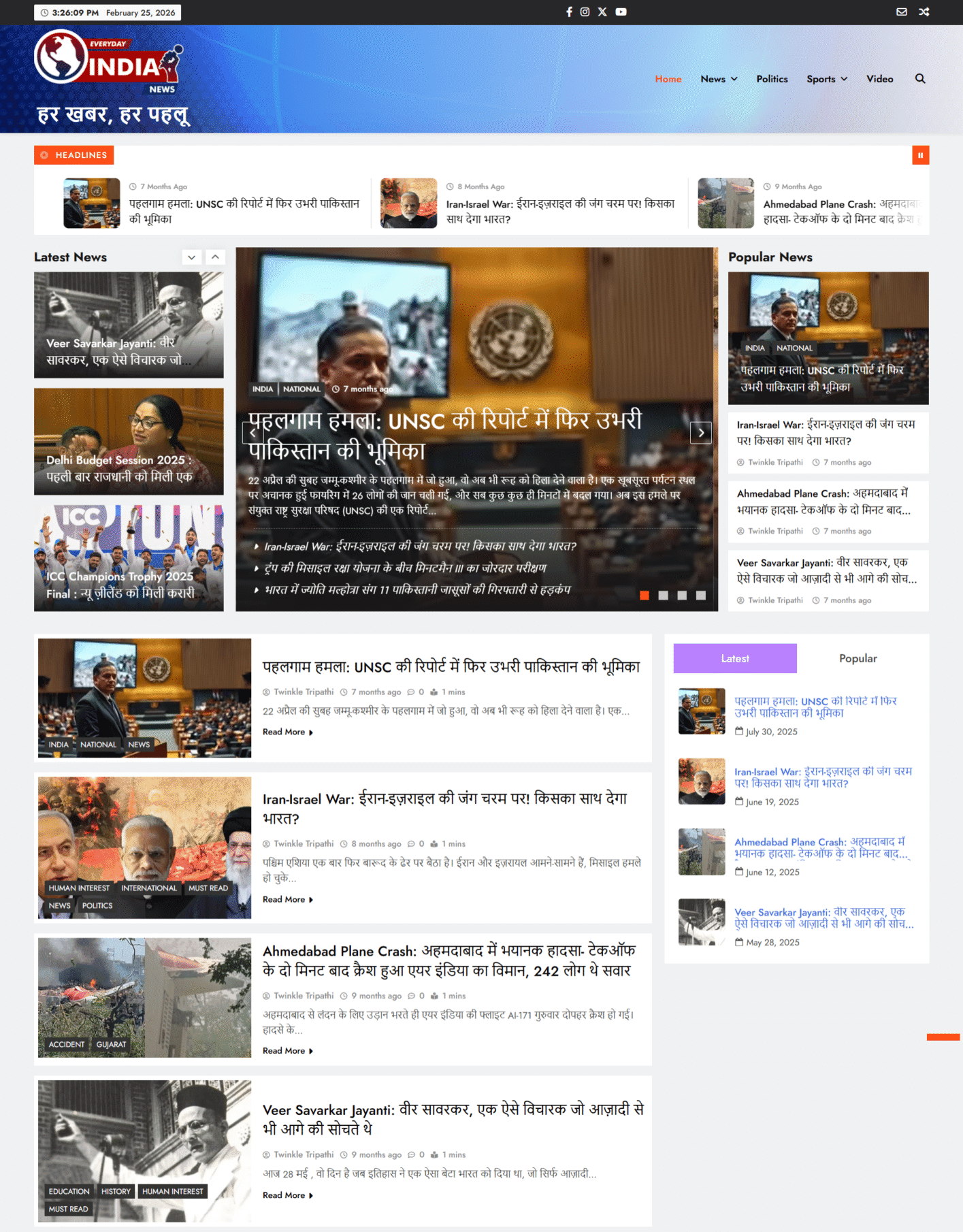The height and width of the screenshot is (1232, 963).
Task: Click the Everyday India News logo
Action: [x=109, y=63]
